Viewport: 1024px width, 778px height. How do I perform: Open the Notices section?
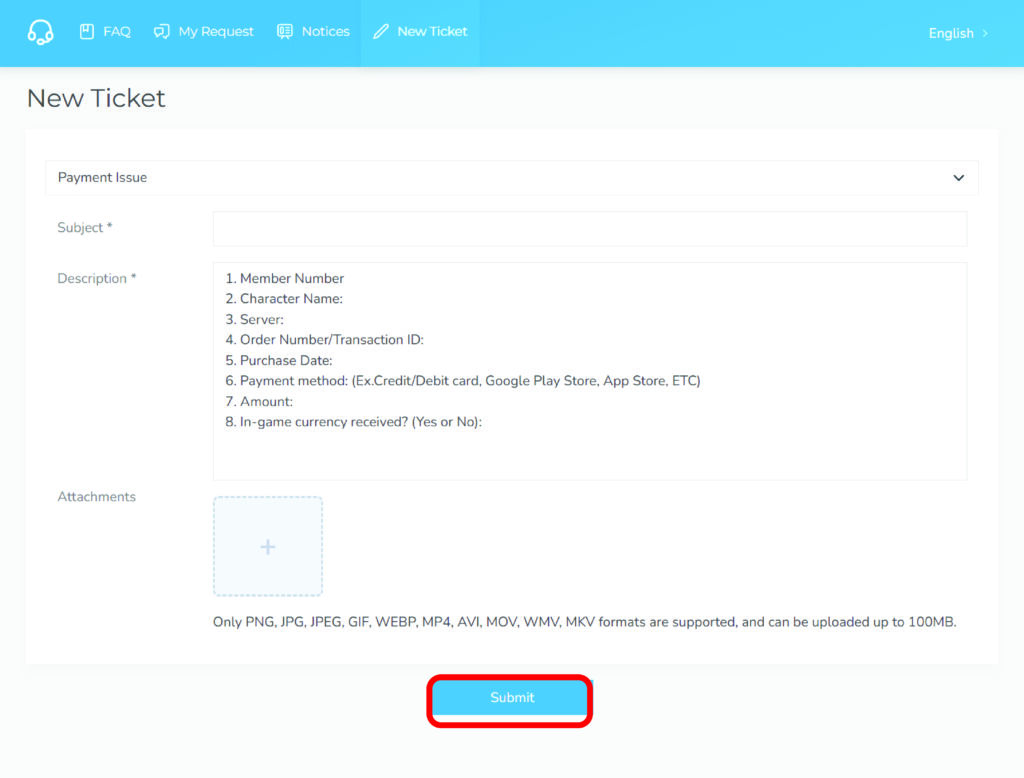click(325, 32)
